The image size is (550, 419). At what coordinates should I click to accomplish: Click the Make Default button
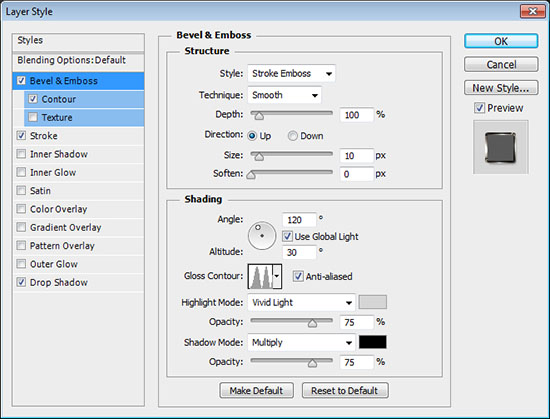256,391
